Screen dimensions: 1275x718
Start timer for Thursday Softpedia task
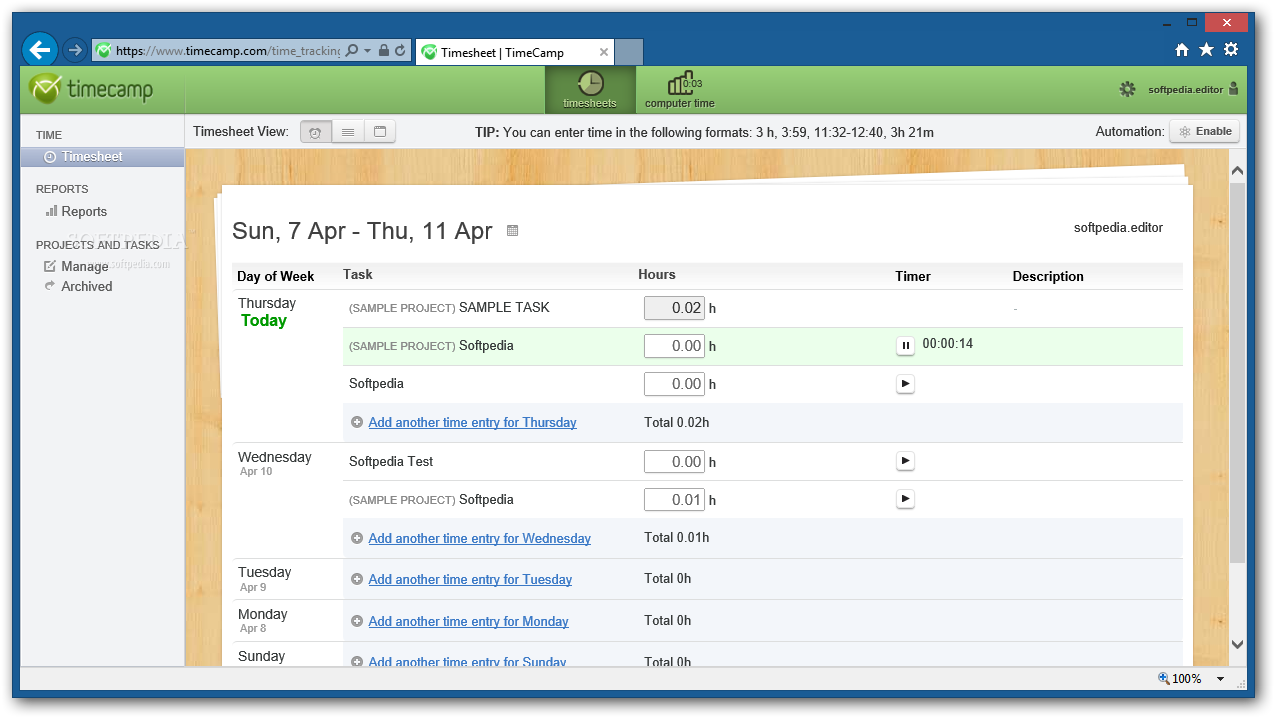point(905,383)
